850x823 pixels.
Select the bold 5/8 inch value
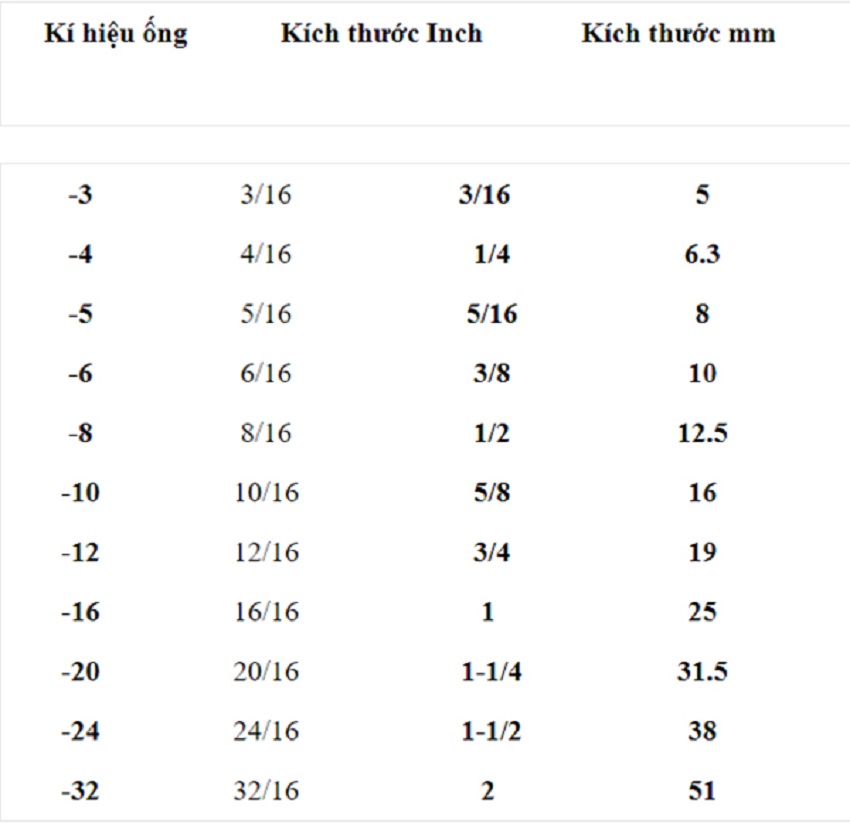[491, 492]
